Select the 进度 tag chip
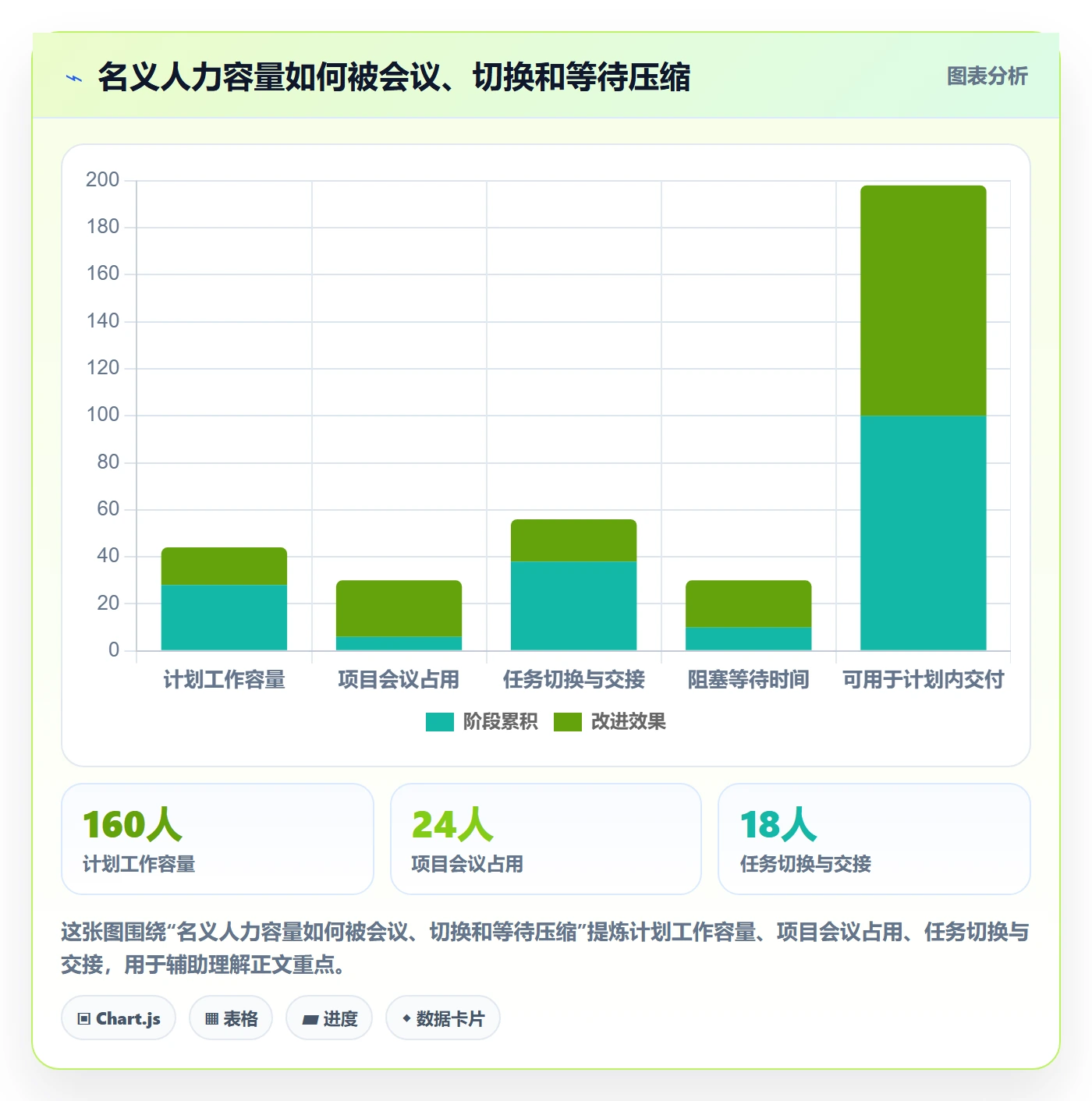The width and height of the screenshot is (1092, 1101). pos(329,1018)
